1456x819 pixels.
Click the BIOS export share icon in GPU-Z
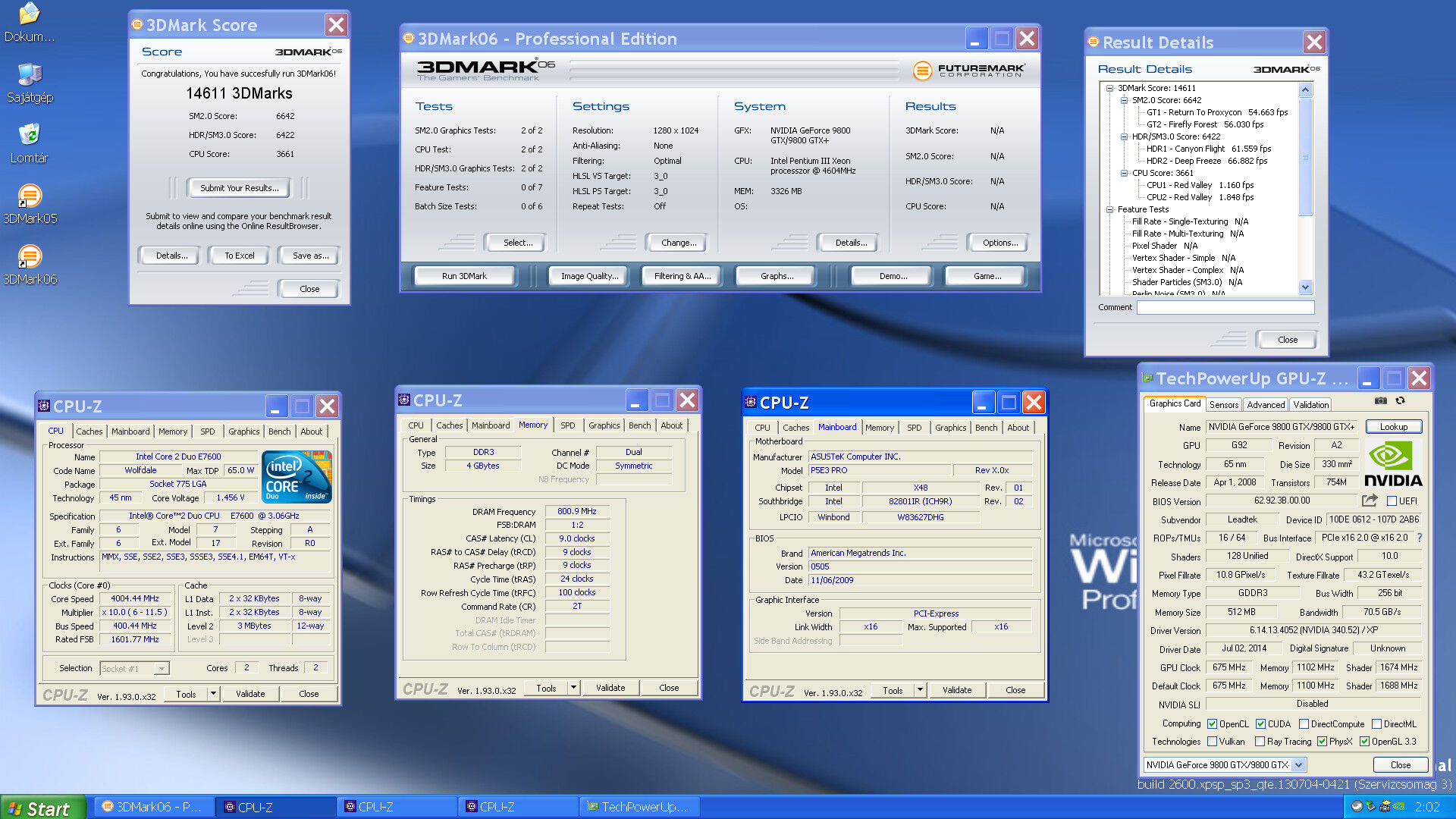coord(1370,500)
